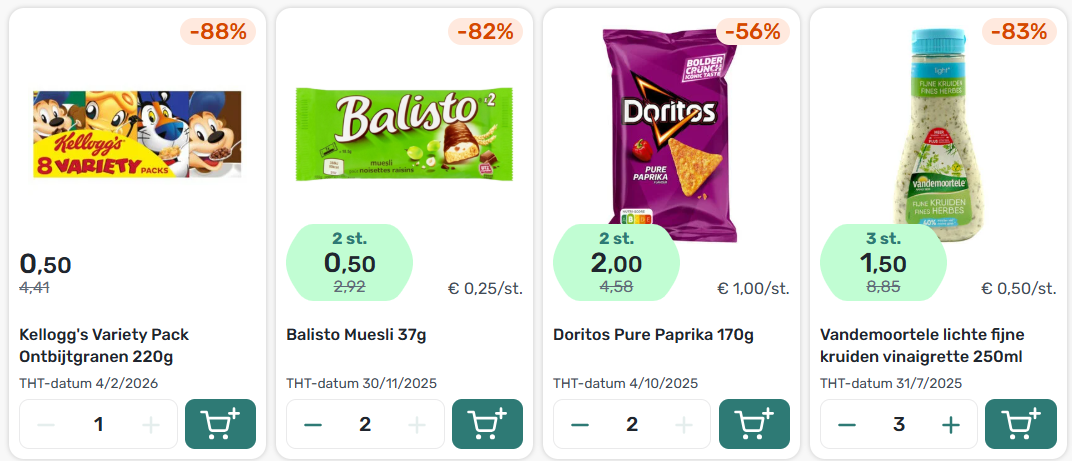Decrease quantity of Balisto Muesli
The height and width of the screenshot is (461, 1072).
[x=312, y=425]
